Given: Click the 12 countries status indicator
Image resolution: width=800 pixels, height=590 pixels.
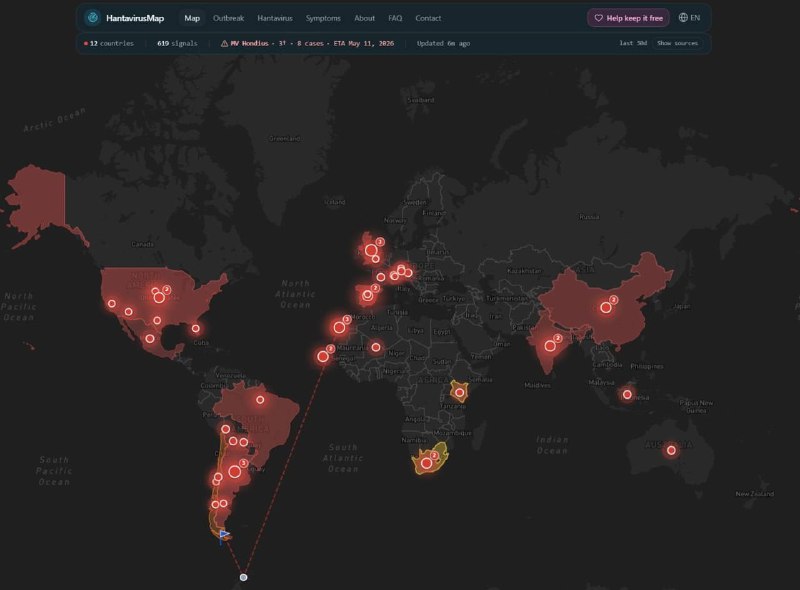Looking at the screenshot, I should 109,43.
